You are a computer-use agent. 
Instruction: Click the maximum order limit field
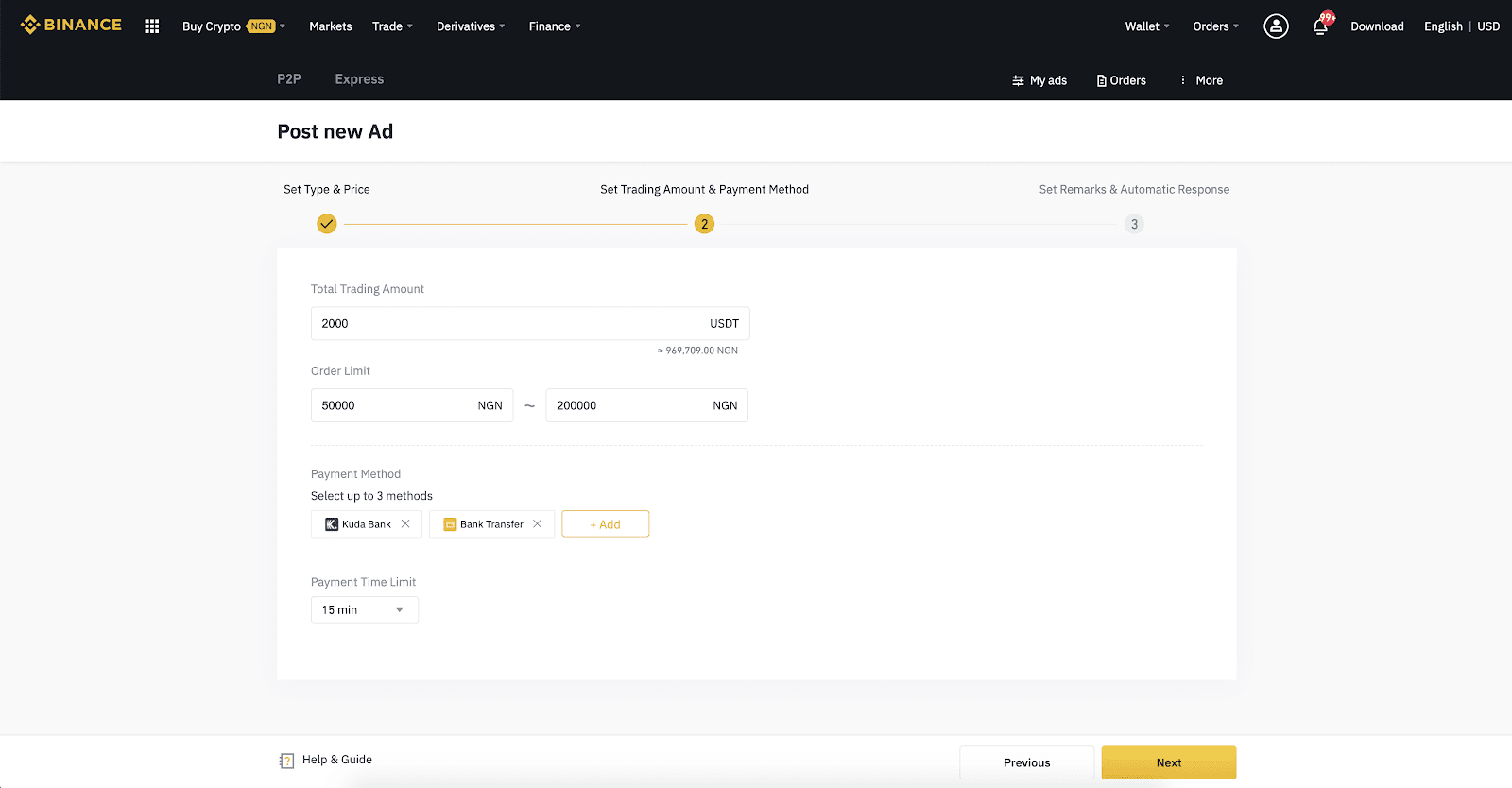646,405
